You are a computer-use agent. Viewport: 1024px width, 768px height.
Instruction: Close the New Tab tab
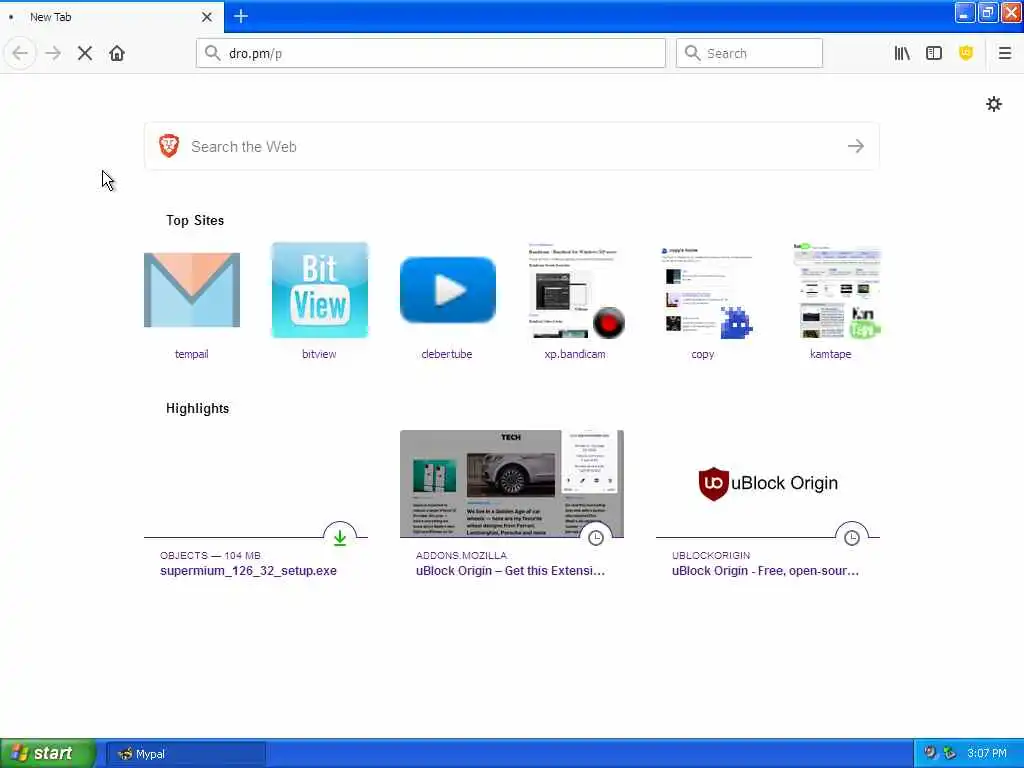(x=207, y=17)
